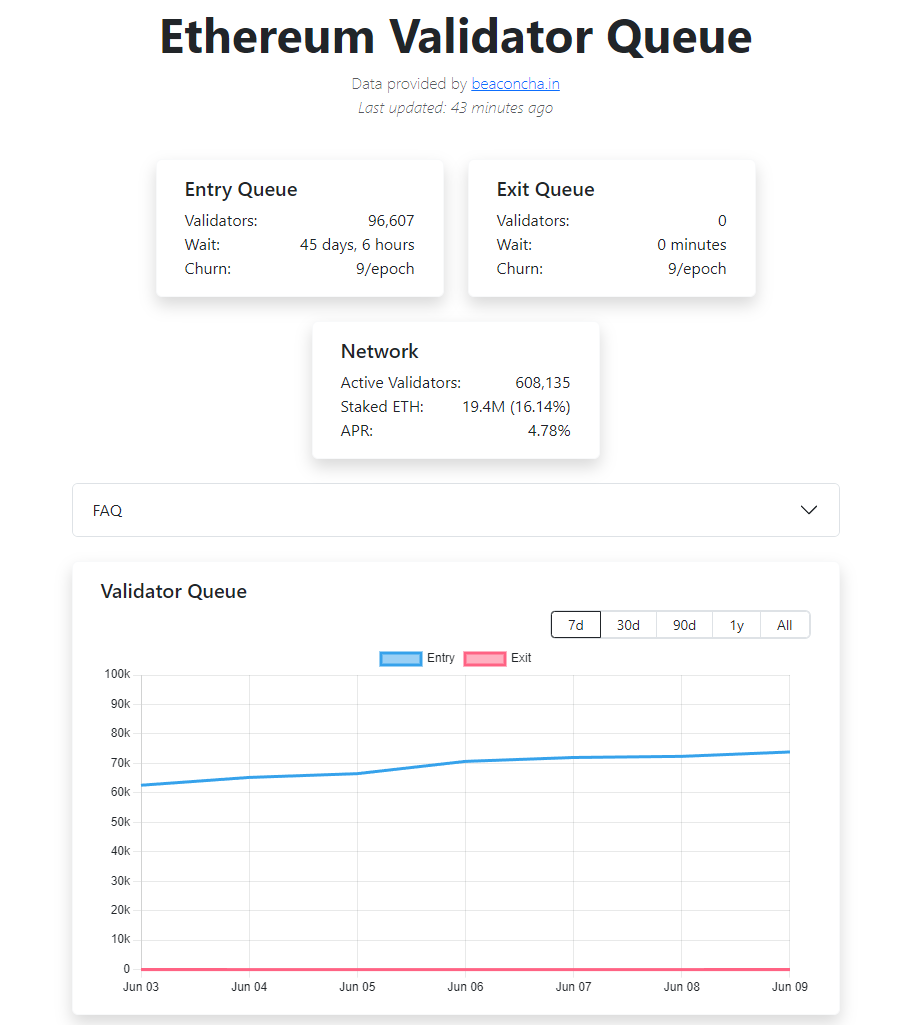The image size is (902, 1025).
Task: Click the Entry legend label
Action: 441,658
